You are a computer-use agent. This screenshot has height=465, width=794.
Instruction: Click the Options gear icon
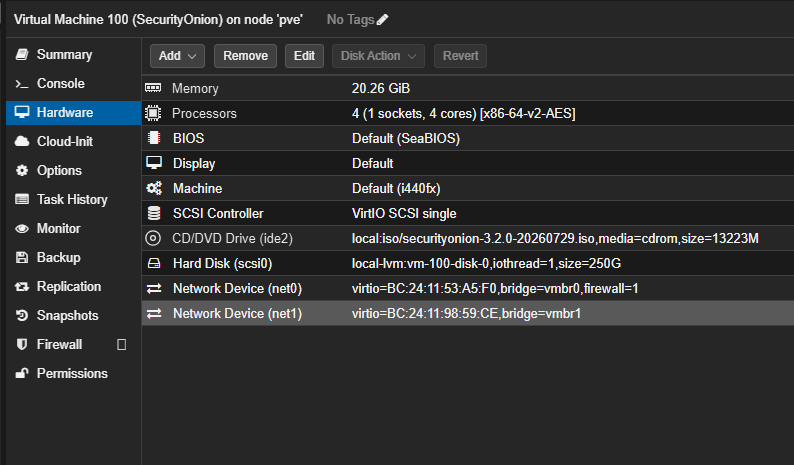click(x=22, y=171)
